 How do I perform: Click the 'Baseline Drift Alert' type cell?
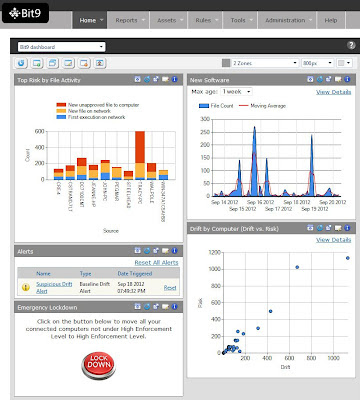click(x=95, y=288)
